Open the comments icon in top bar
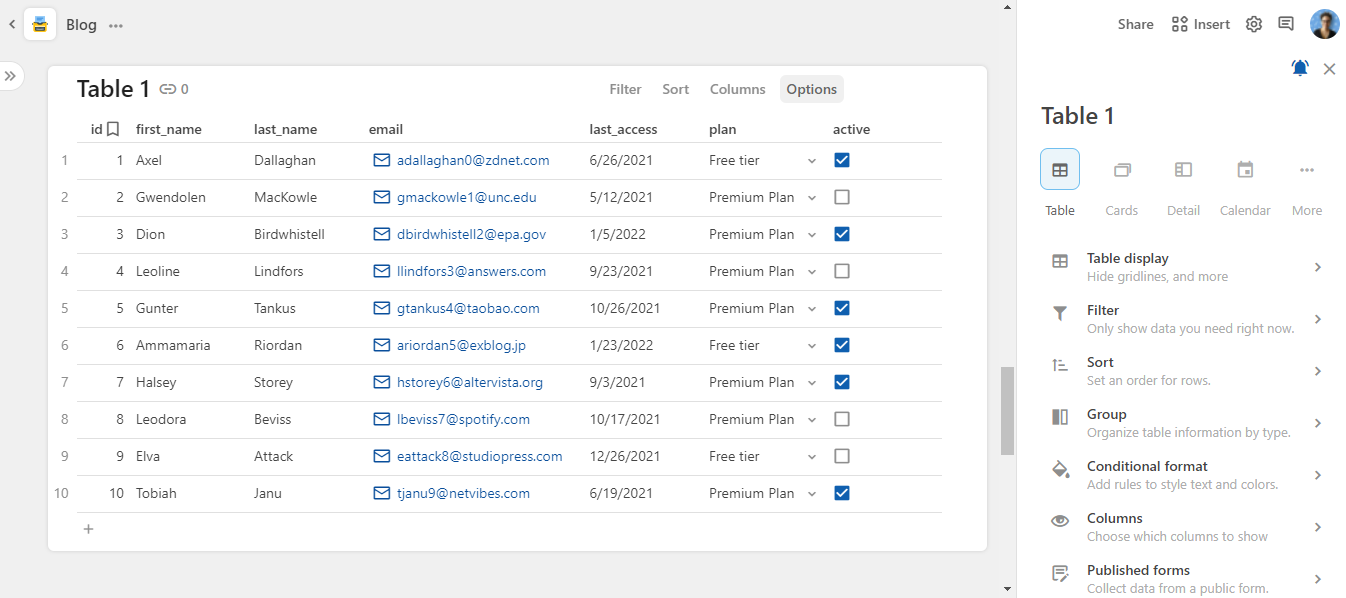Viewport: 1346px width, 598px height. 1286,24
